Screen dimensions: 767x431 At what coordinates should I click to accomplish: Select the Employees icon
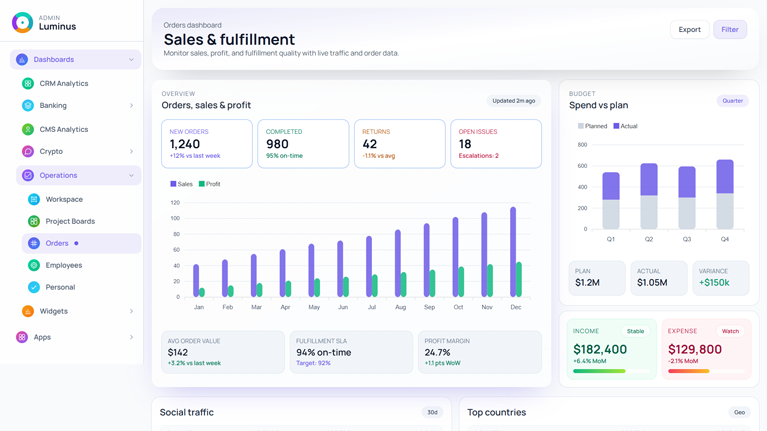34,266
